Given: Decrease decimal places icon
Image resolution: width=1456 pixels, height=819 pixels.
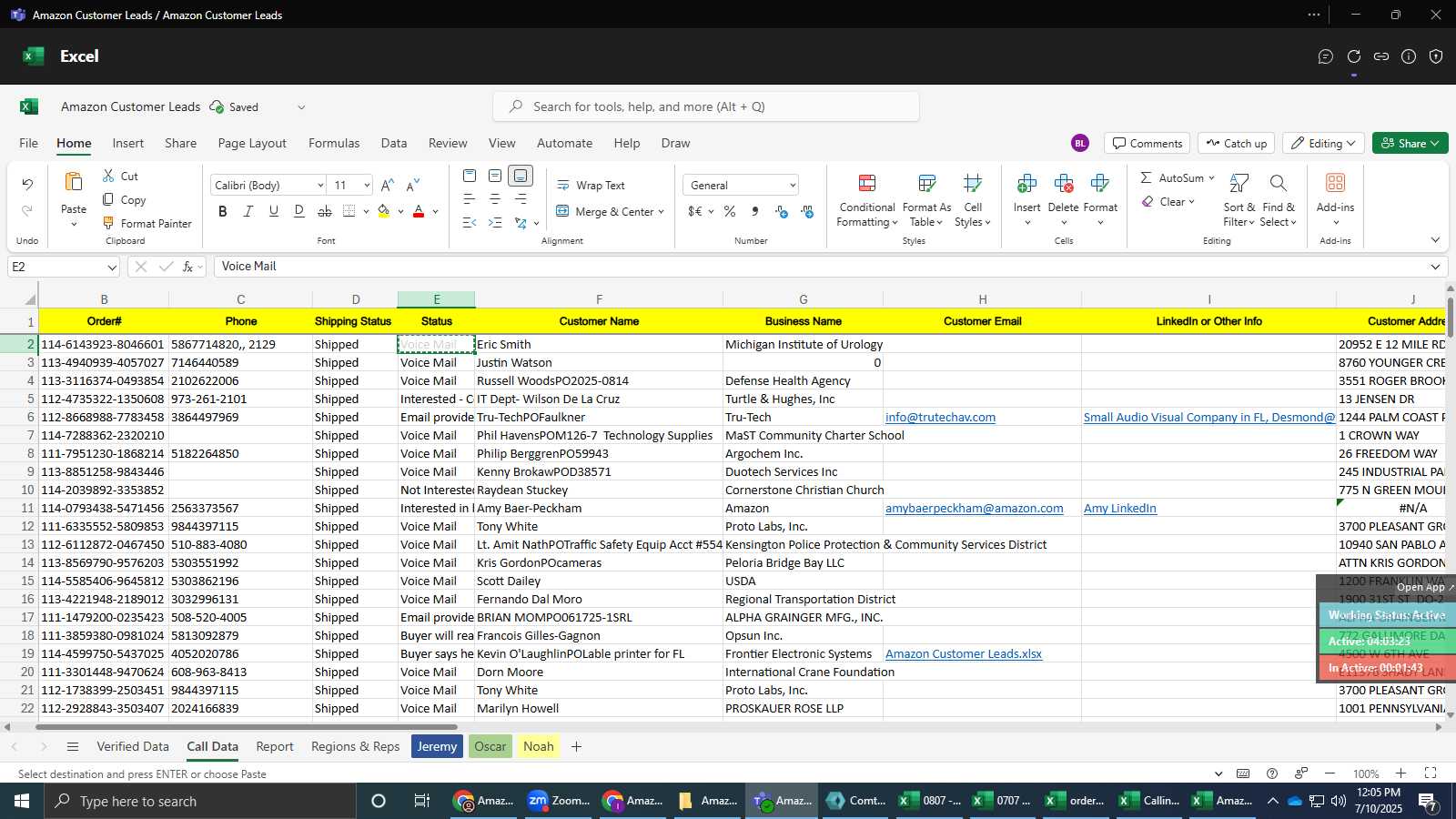Looking at the screenshot, I should click(x=807, y=211).
